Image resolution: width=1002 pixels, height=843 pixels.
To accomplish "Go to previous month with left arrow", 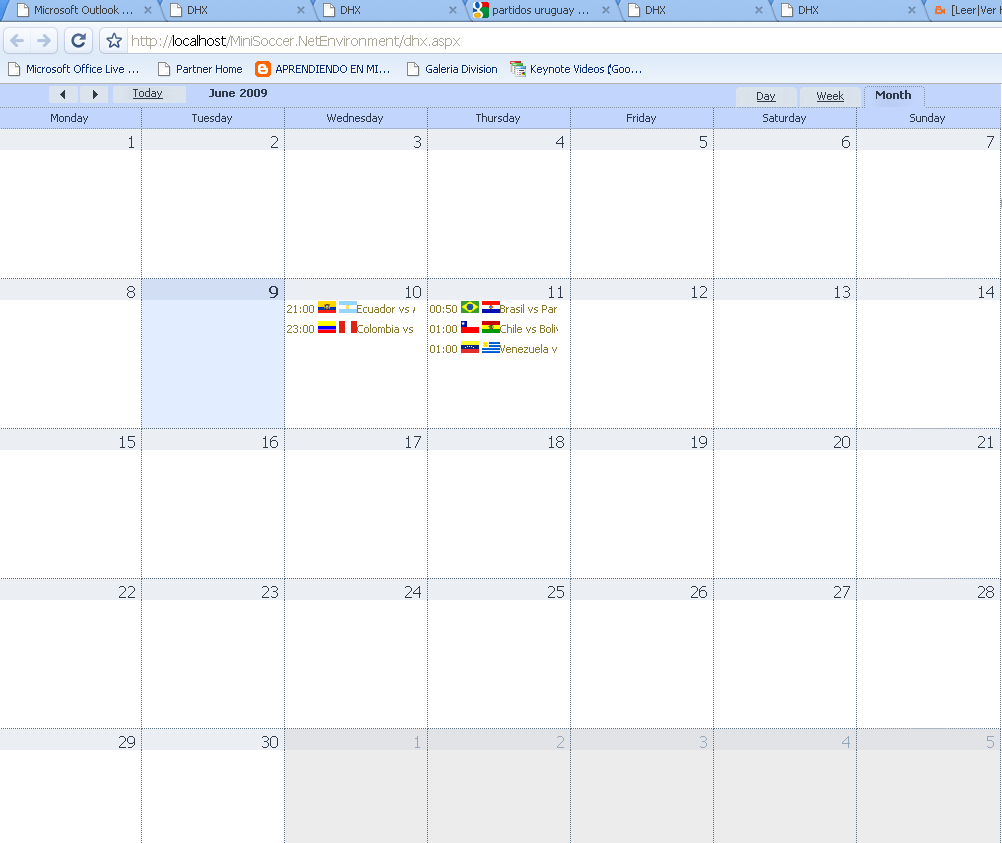I will click(x=63, y=94).
